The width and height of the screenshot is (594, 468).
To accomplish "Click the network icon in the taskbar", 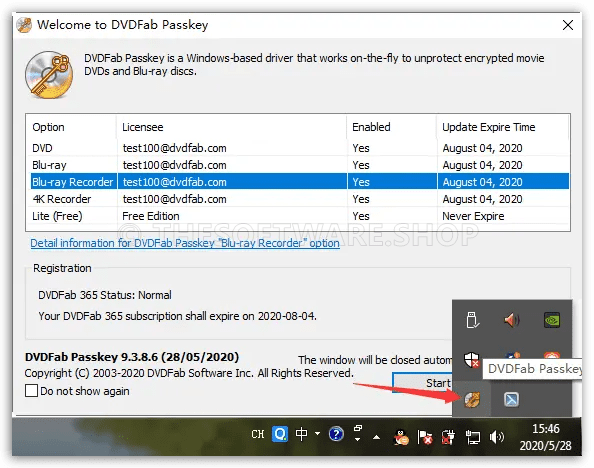I will coord(472,437).
